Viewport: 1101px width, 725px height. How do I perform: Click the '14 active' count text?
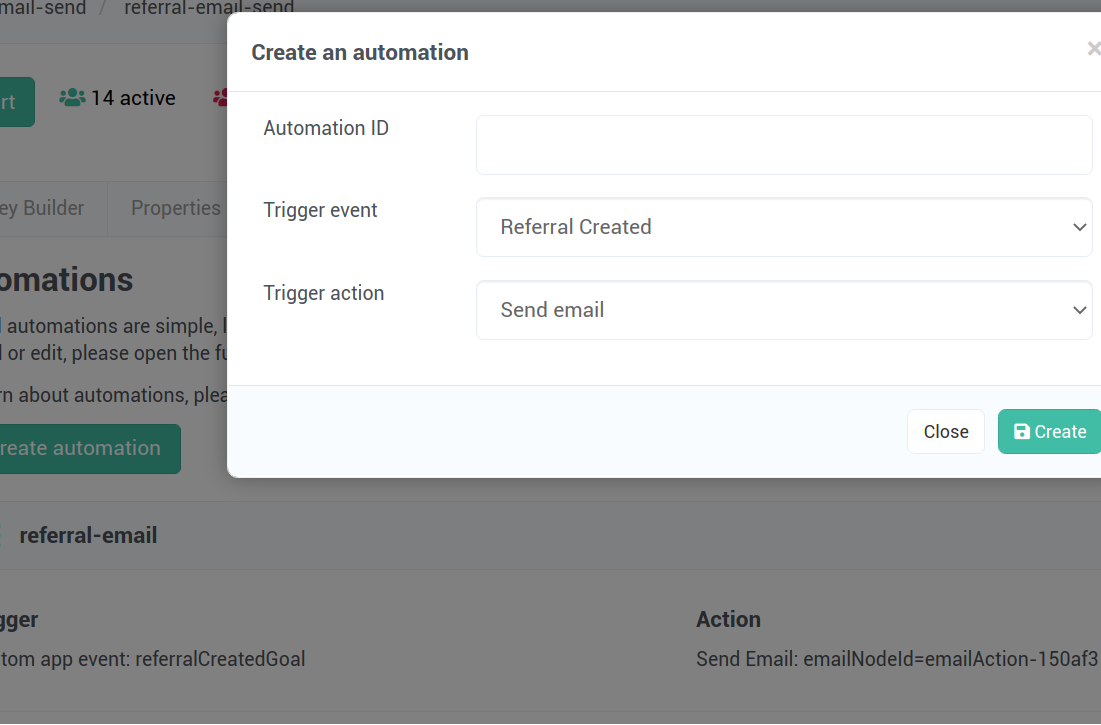coord(133,98)
